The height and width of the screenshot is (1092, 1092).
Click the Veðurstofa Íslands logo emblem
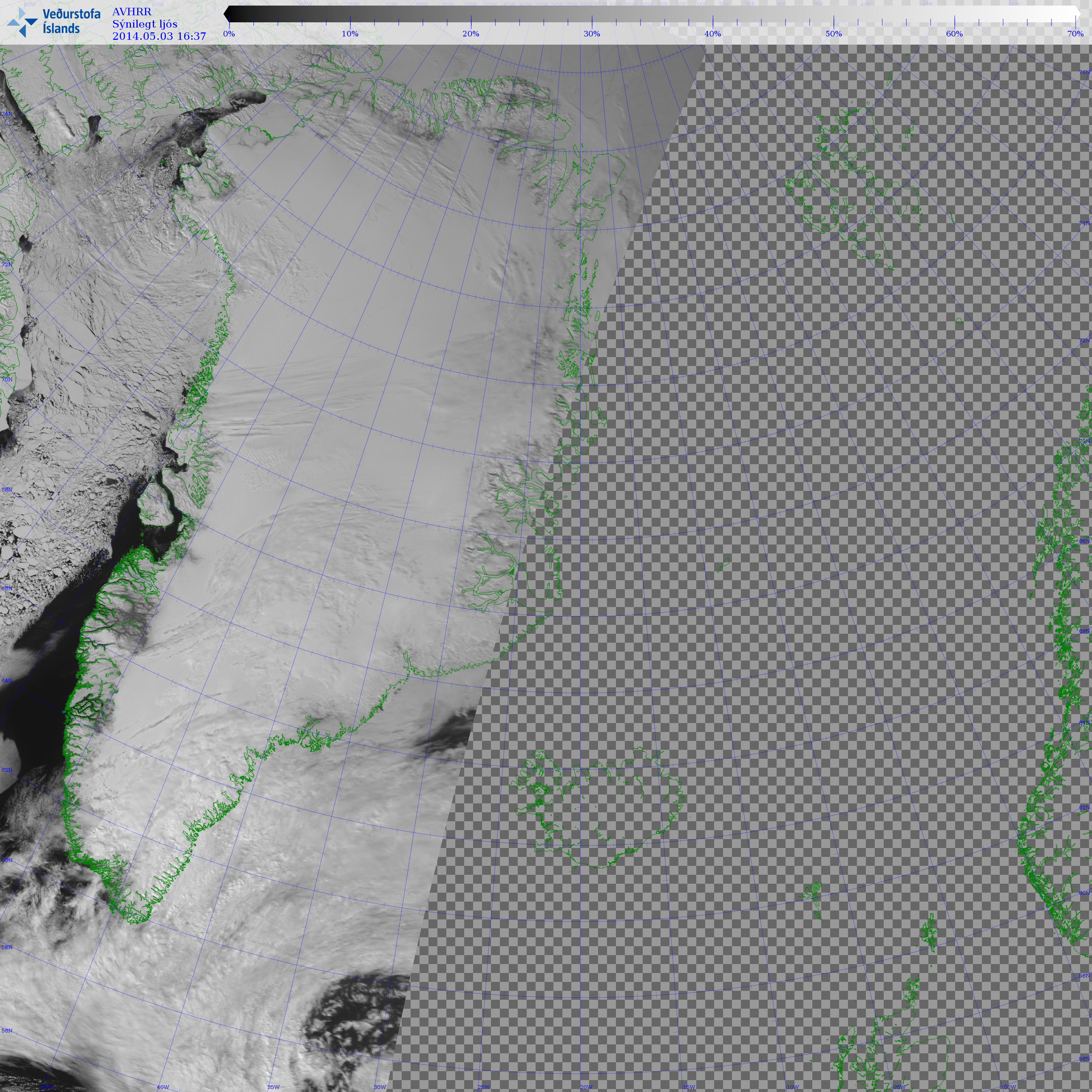22,22
